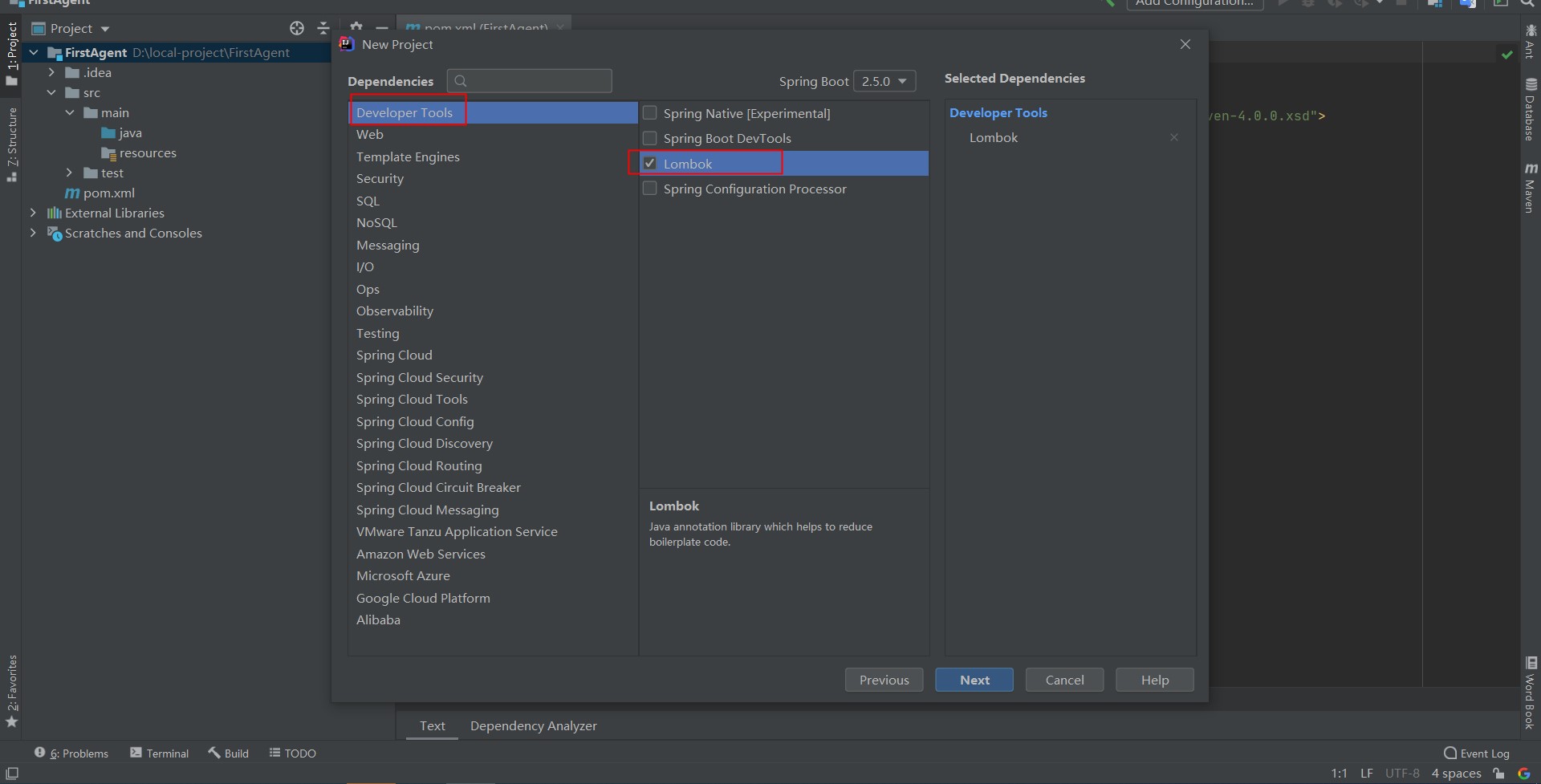The image size is (1541, 784).
Task: Click the 4 spaces indent indicator
Action: (x=1456, y=774)
